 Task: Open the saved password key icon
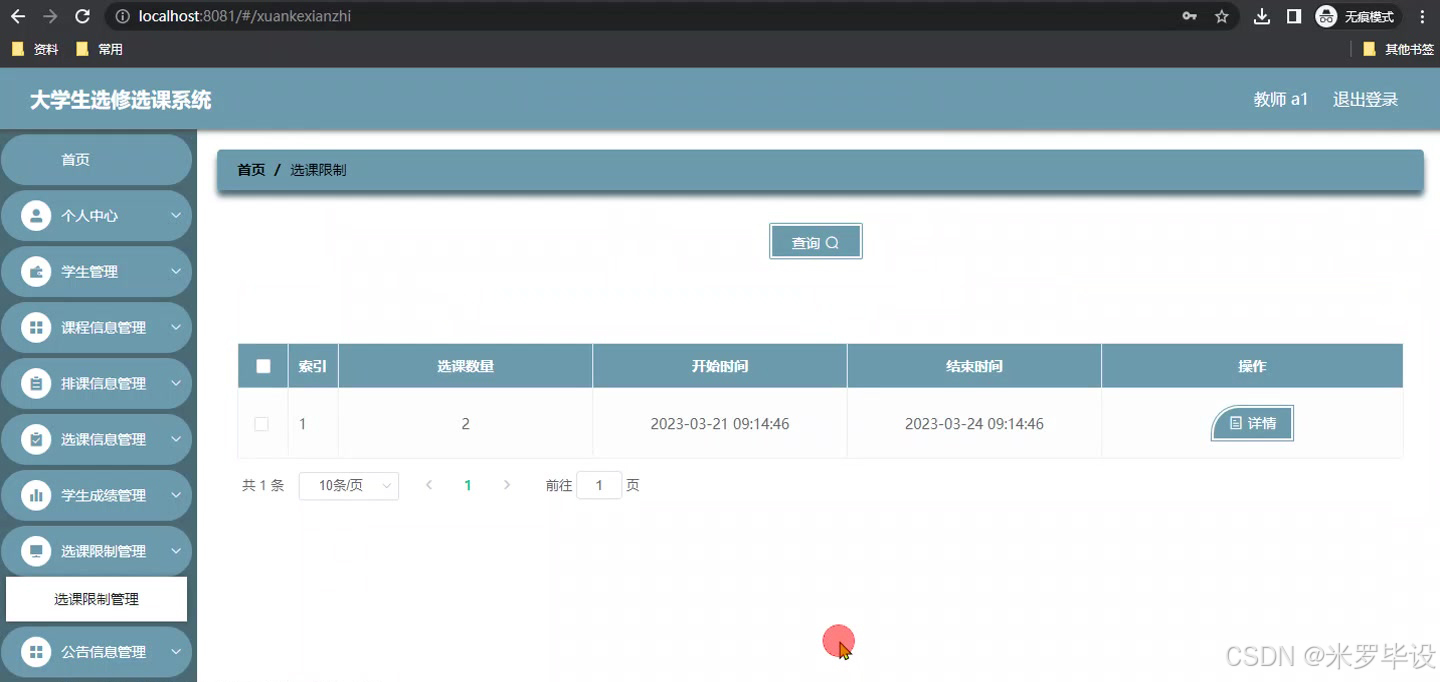pos(1190,16)
